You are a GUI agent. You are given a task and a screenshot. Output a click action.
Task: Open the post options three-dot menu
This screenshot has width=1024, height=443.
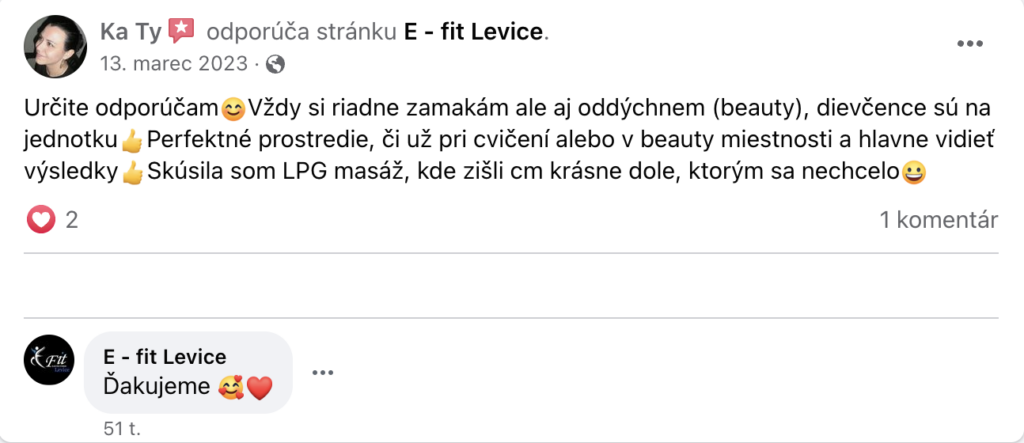click(x=971, y=44)
